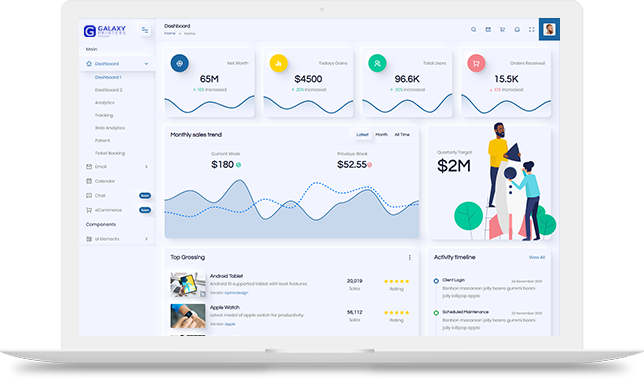This screenshot has width=644, height=380.
Task: Click Android Tablet product thumbnail
Action: click(x=188, y=284)
